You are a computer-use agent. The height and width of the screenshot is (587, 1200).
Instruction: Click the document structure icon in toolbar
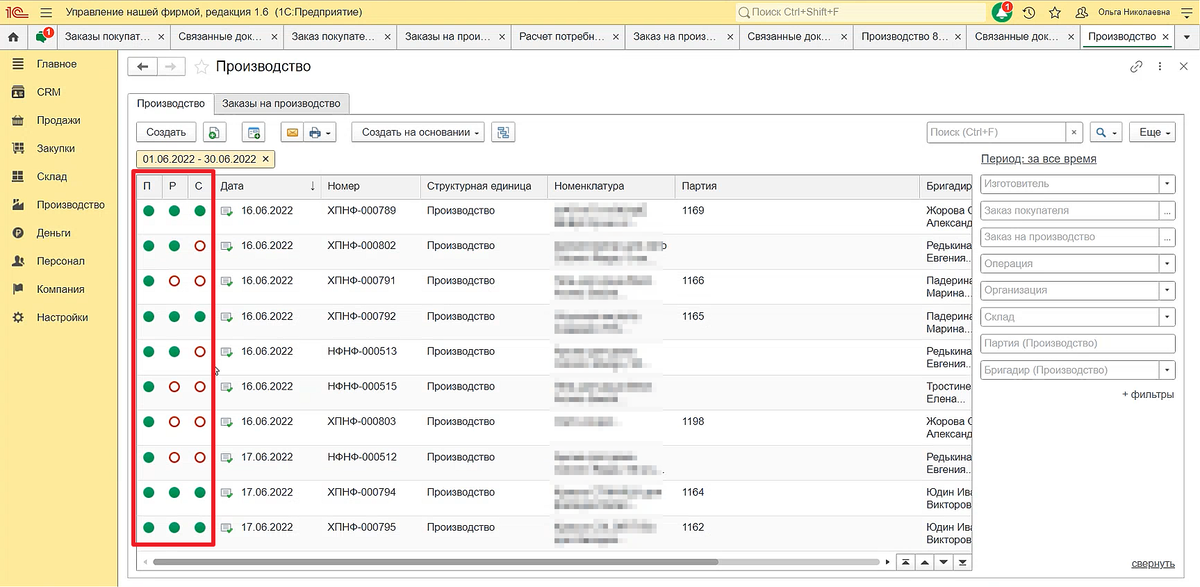[503, 132]
